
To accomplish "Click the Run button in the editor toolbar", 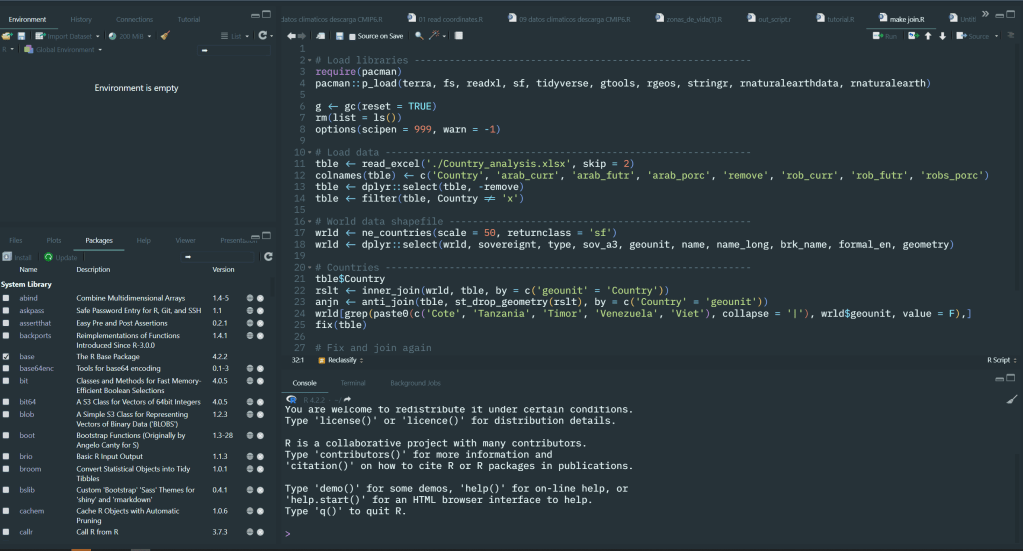I will [x=885, y=36].
